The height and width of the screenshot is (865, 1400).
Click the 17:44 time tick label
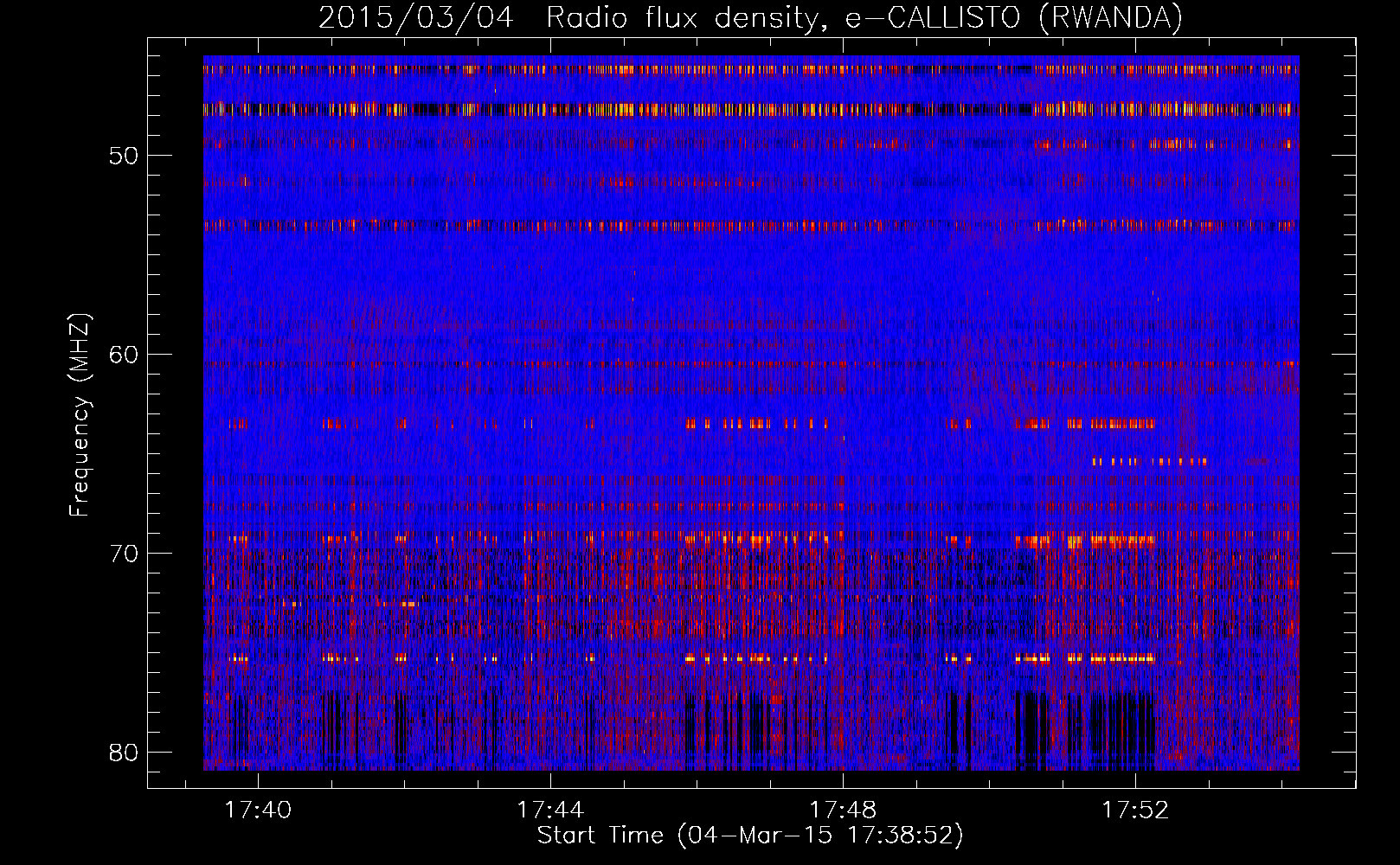pos(550,811)
